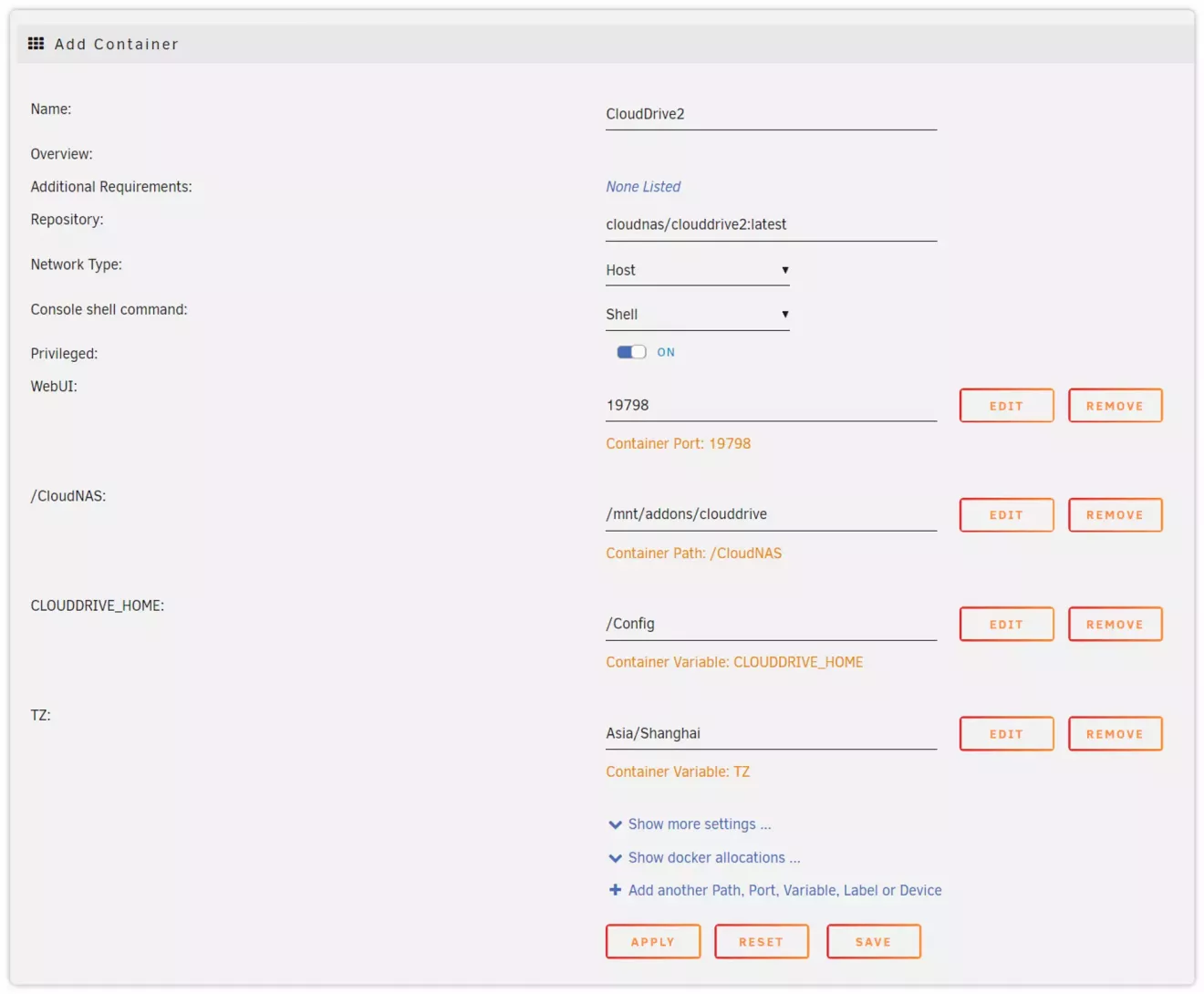Click the Container Variable: CLOUDDRIVE_HOME text

(734, 663)
